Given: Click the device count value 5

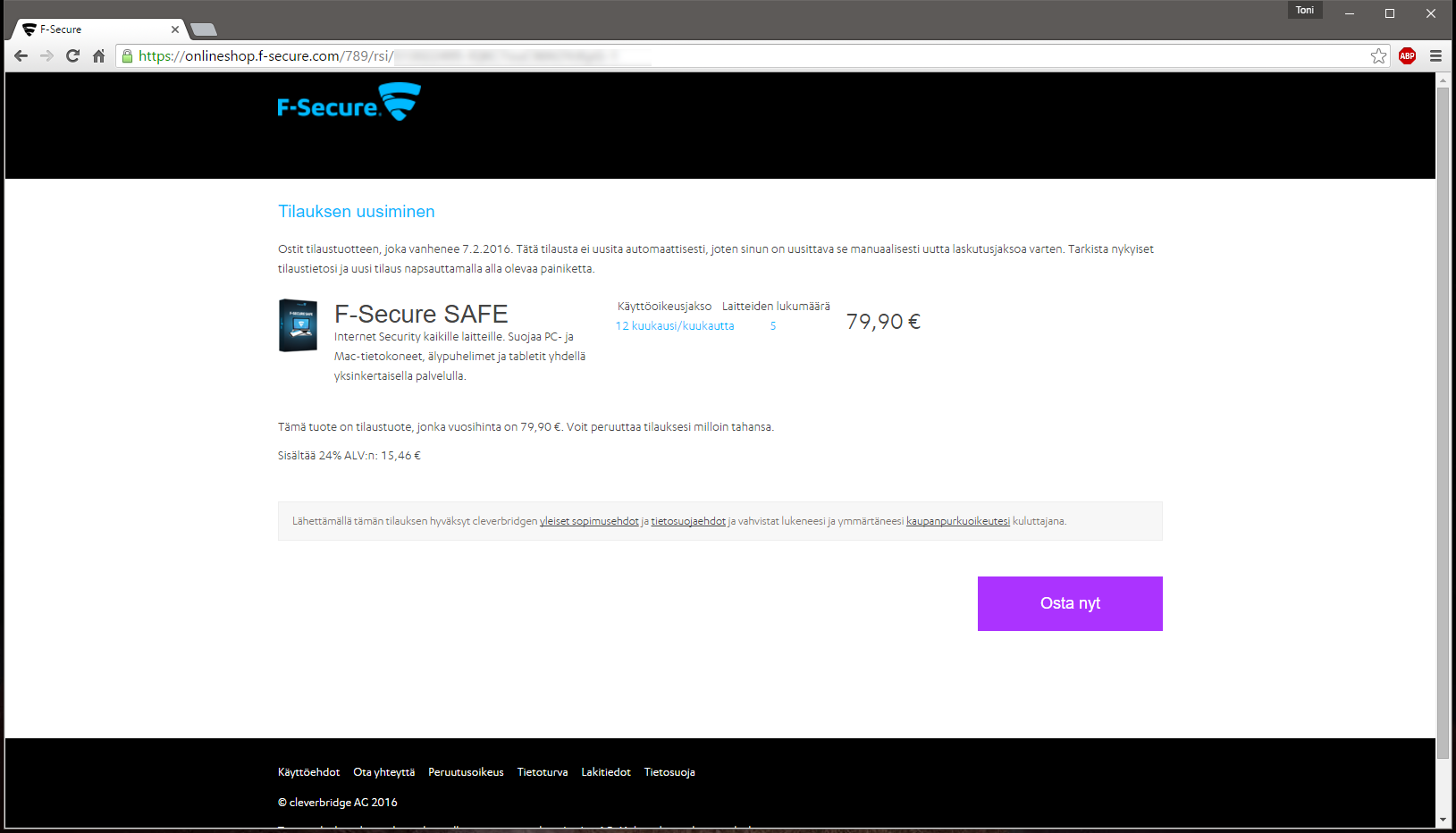Looking at the screenshot, I should pyautogui.click(x=773, y=326).
